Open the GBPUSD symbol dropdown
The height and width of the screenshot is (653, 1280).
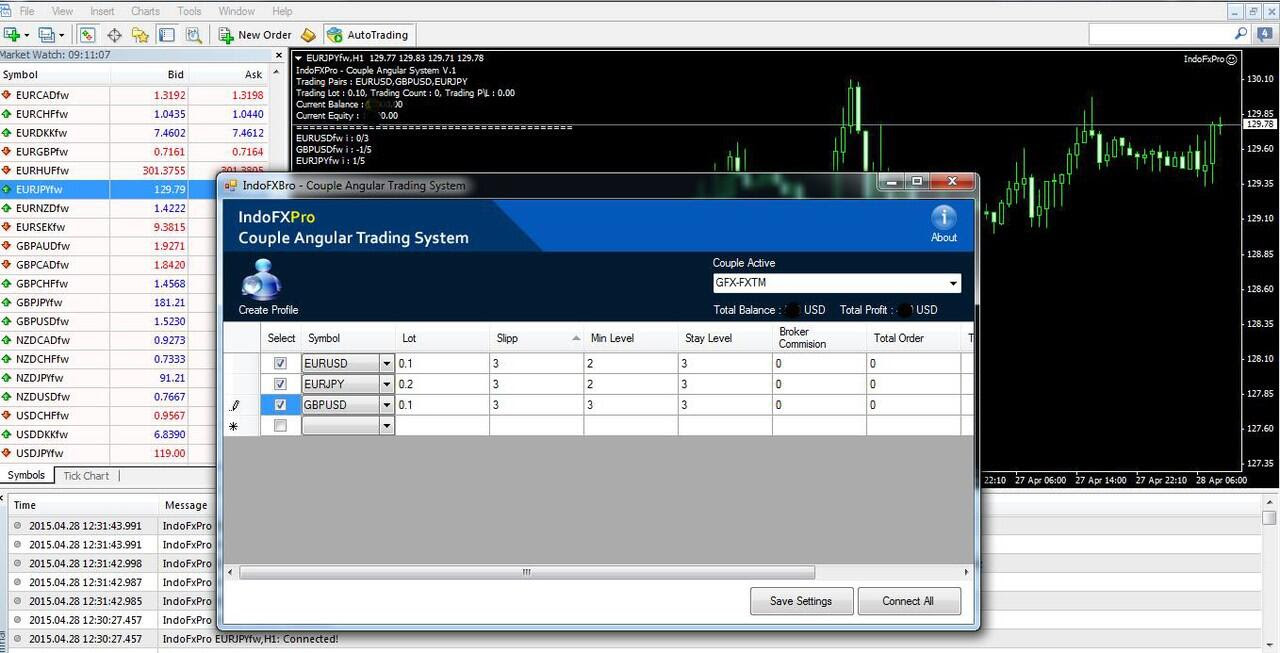point(386,405)
